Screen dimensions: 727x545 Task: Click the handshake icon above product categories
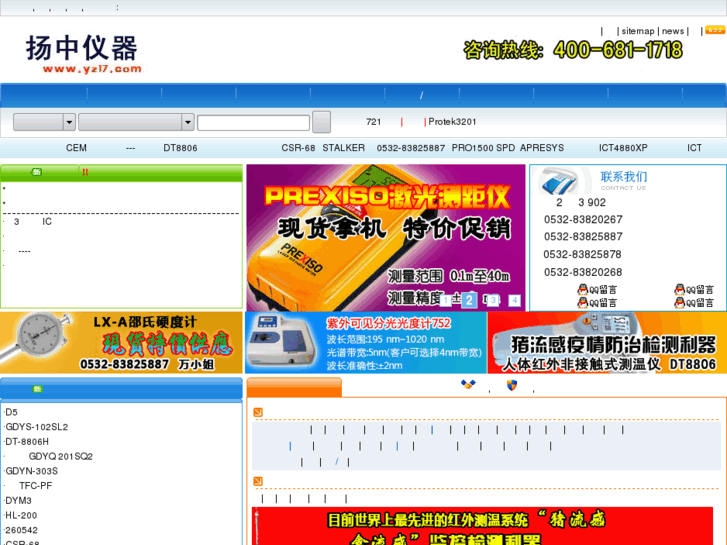(x=468, y=384)
